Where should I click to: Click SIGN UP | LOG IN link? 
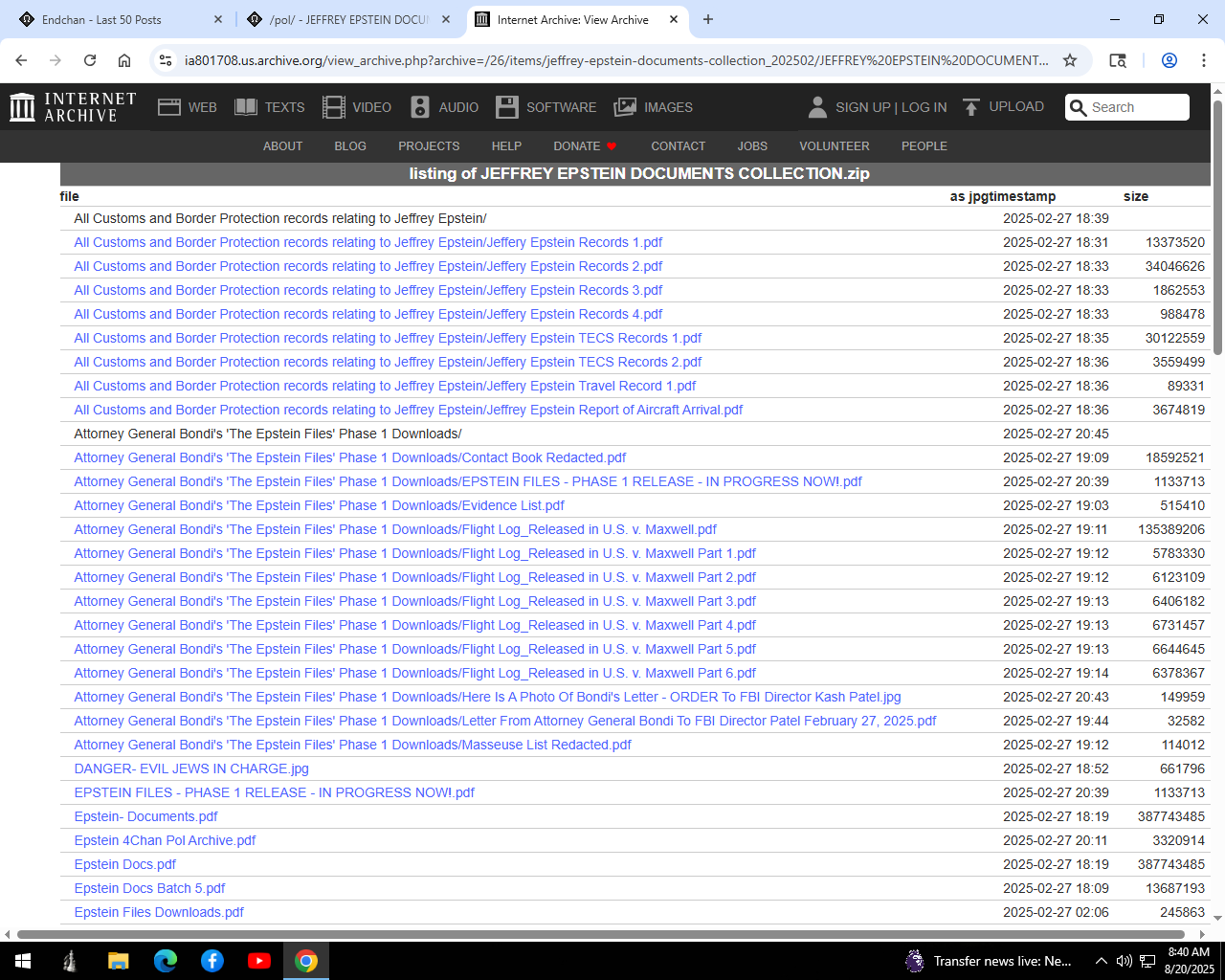891,107
